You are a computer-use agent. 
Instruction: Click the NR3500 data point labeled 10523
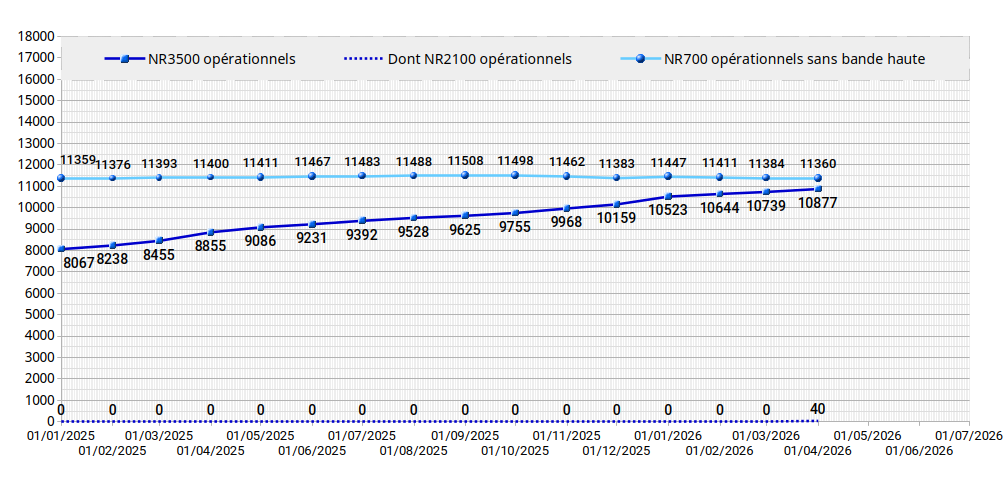pos(668,196)
